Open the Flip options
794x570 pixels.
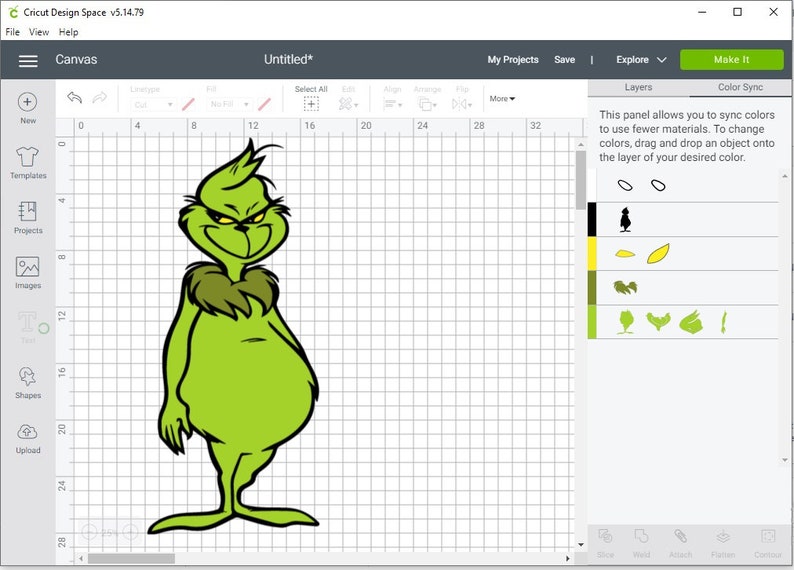[x=462, y=98]
